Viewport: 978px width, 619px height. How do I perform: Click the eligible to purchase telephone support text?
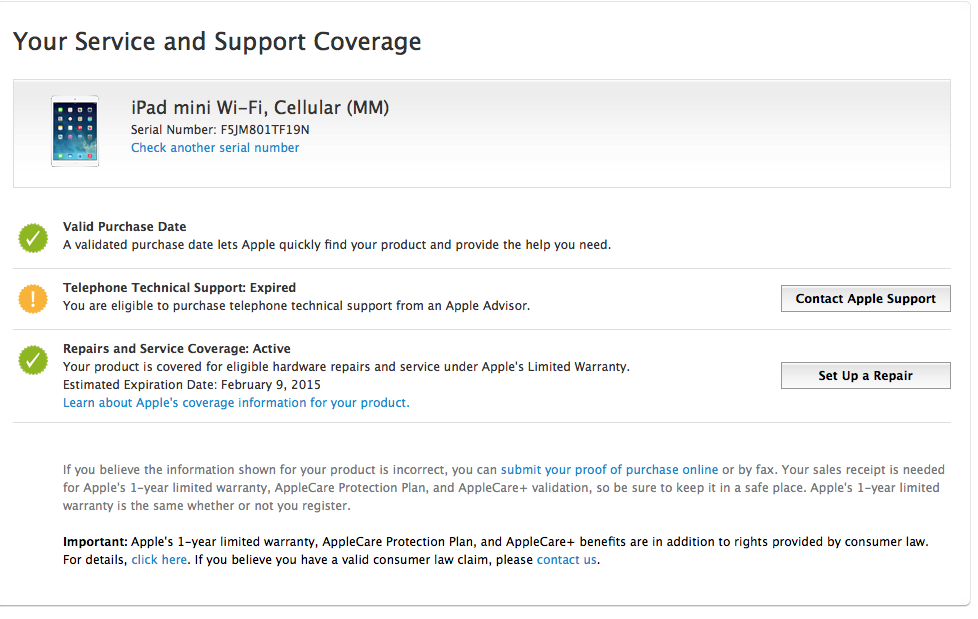pyautogui.click(x=296, y=306)
